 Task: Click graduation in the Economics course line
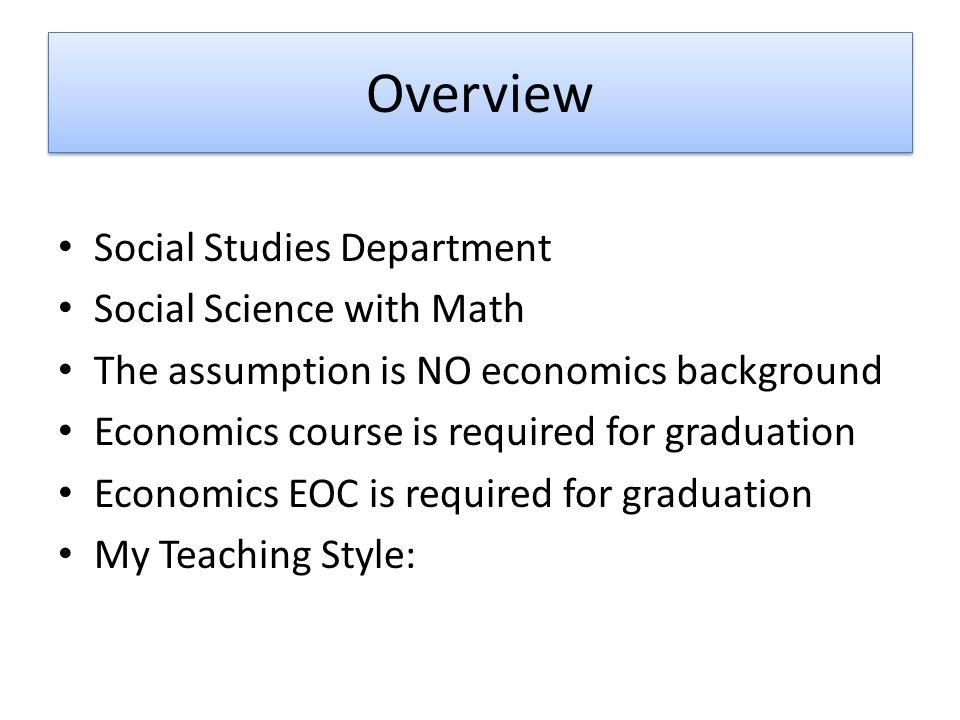click(x=760, y=434)
